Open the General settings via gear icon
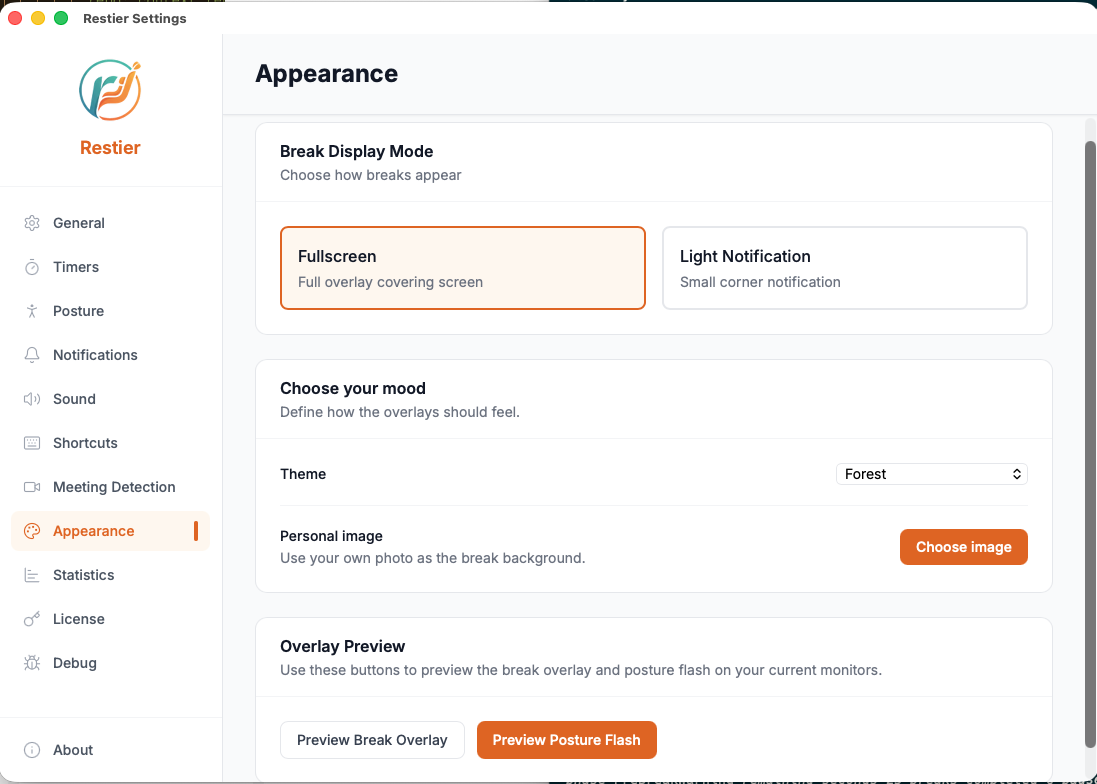This screenshot has width=1097, height=784. pyautogui.click(x=31, y=223)
